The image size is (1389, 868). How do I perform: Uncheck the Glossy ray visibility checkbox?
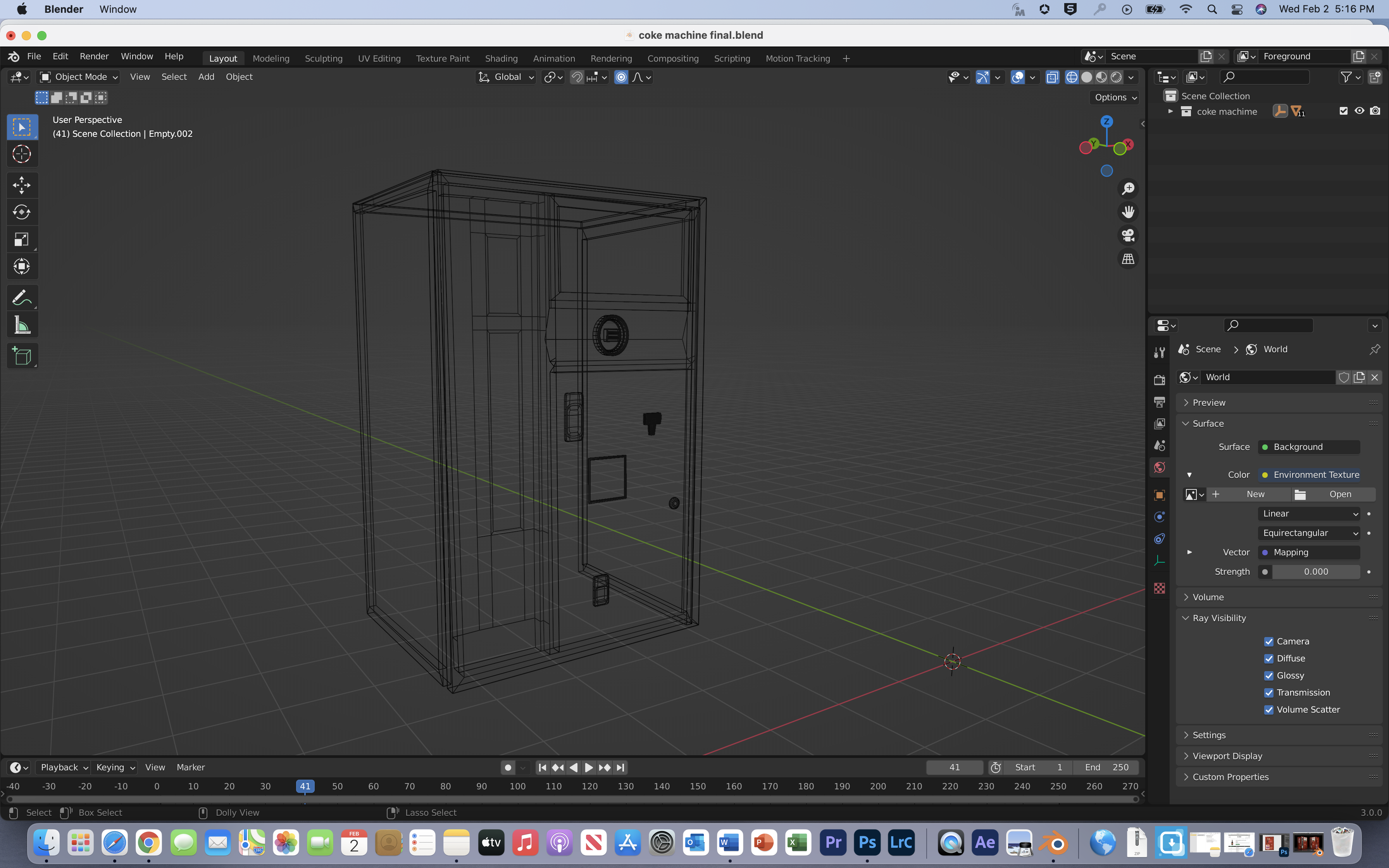click(1268, 676)
